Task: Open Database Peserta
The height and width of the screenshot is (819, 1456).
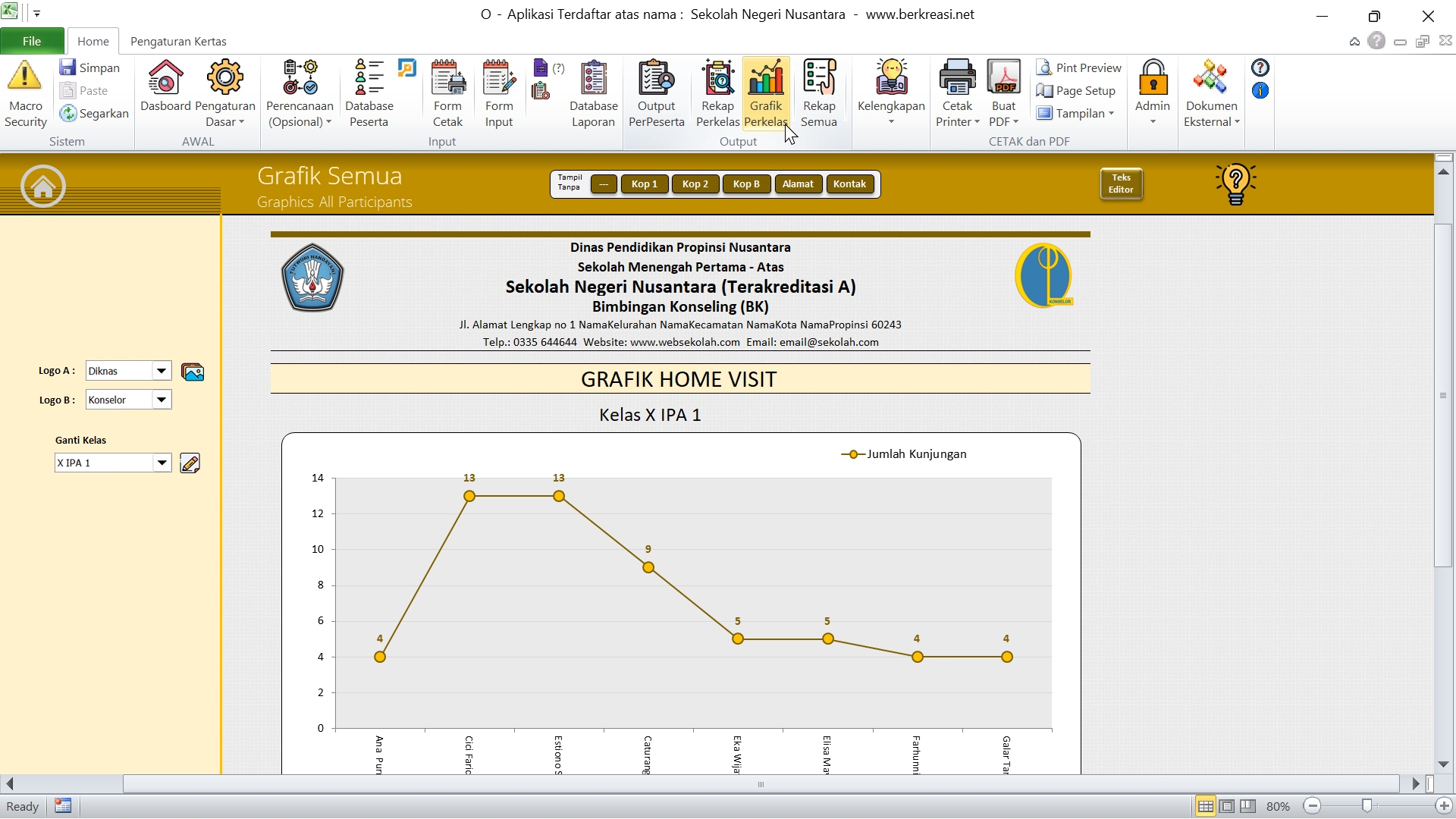Action: tap(369, 78)
